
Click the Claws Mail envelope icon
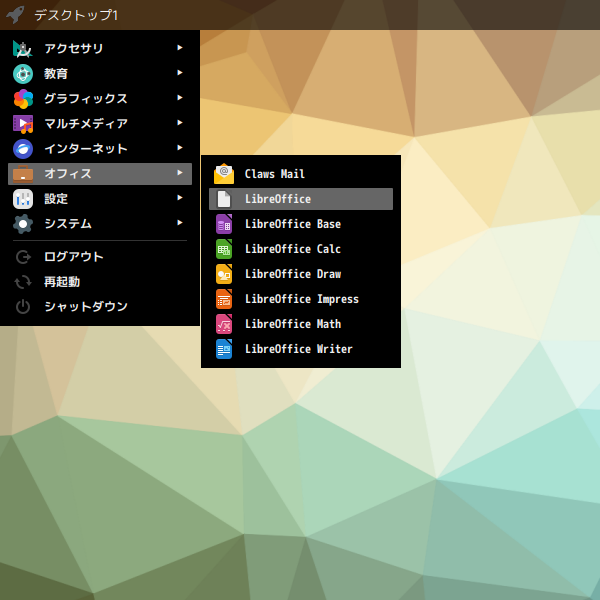pyautogui.click(x=224, y=174)
